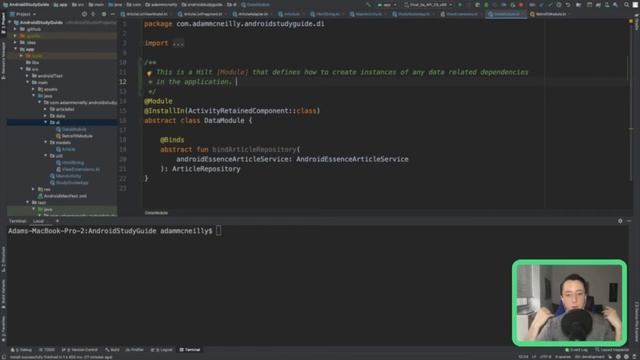The height and width of the screenshot is (360, 640).
Task: Open the TODO tool window
Action: [x=47, y=350]
